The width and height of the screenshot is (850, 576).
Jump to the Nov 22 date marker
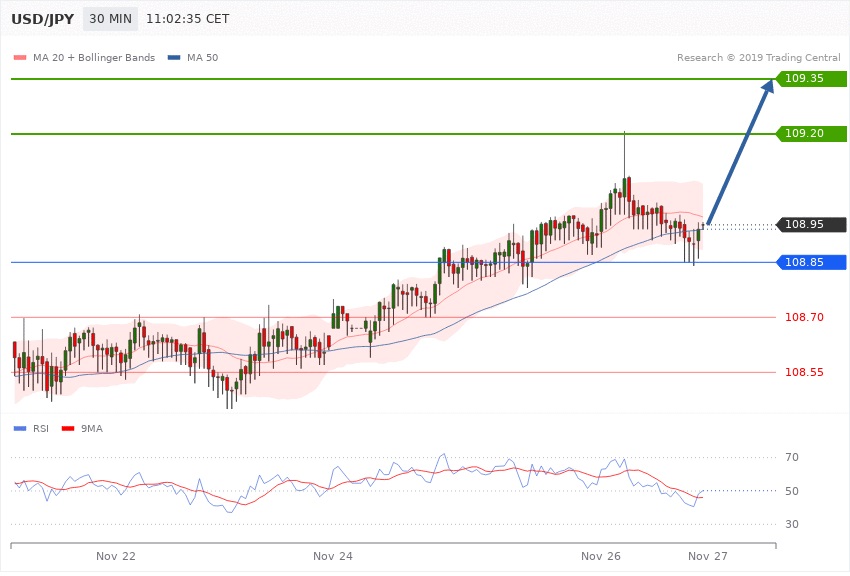coord(116,555)
